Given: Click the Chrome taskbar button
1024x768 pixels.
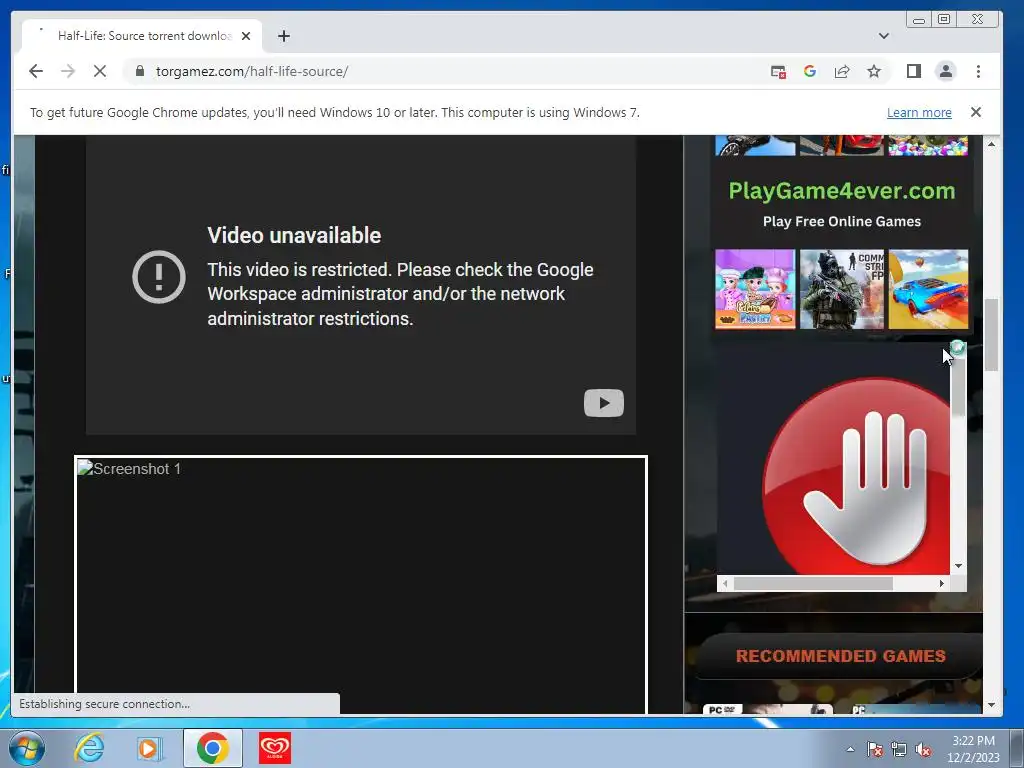Looking at the screenshot, I should click(212, 748).
